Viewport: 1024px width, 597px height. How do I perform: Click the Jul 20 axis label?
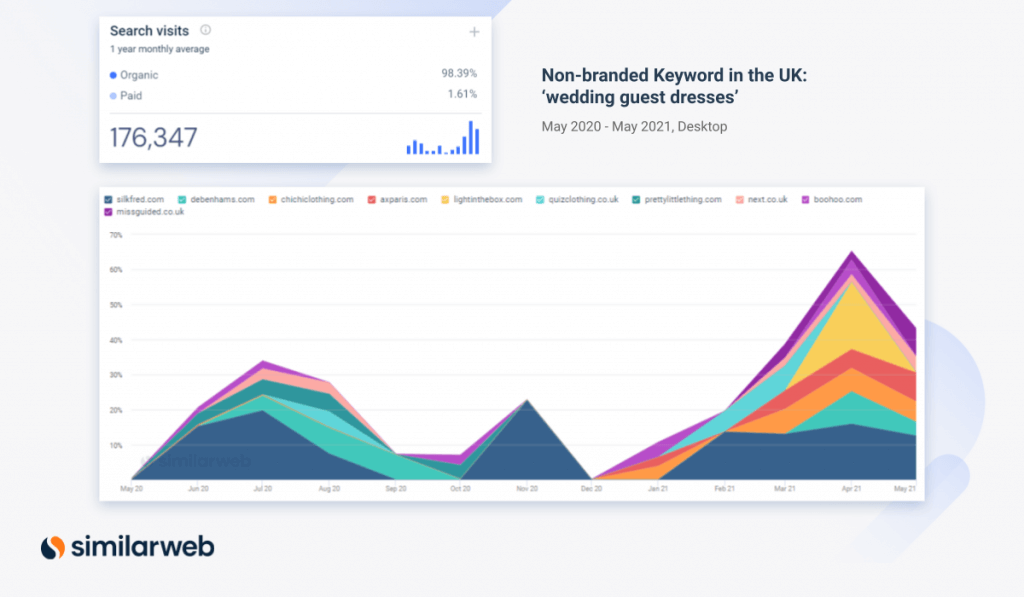tap(263, 489)
